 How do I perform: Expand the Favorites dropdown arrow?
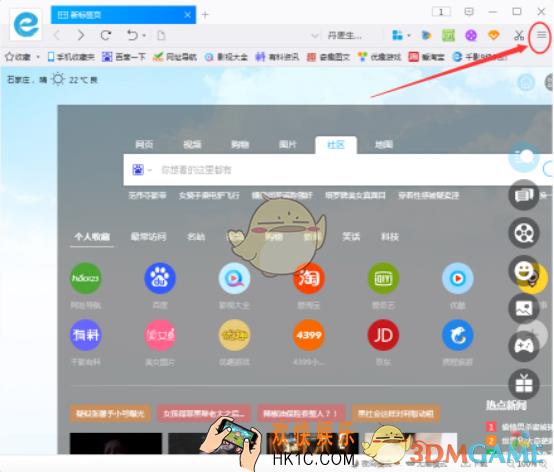(38, 57)
